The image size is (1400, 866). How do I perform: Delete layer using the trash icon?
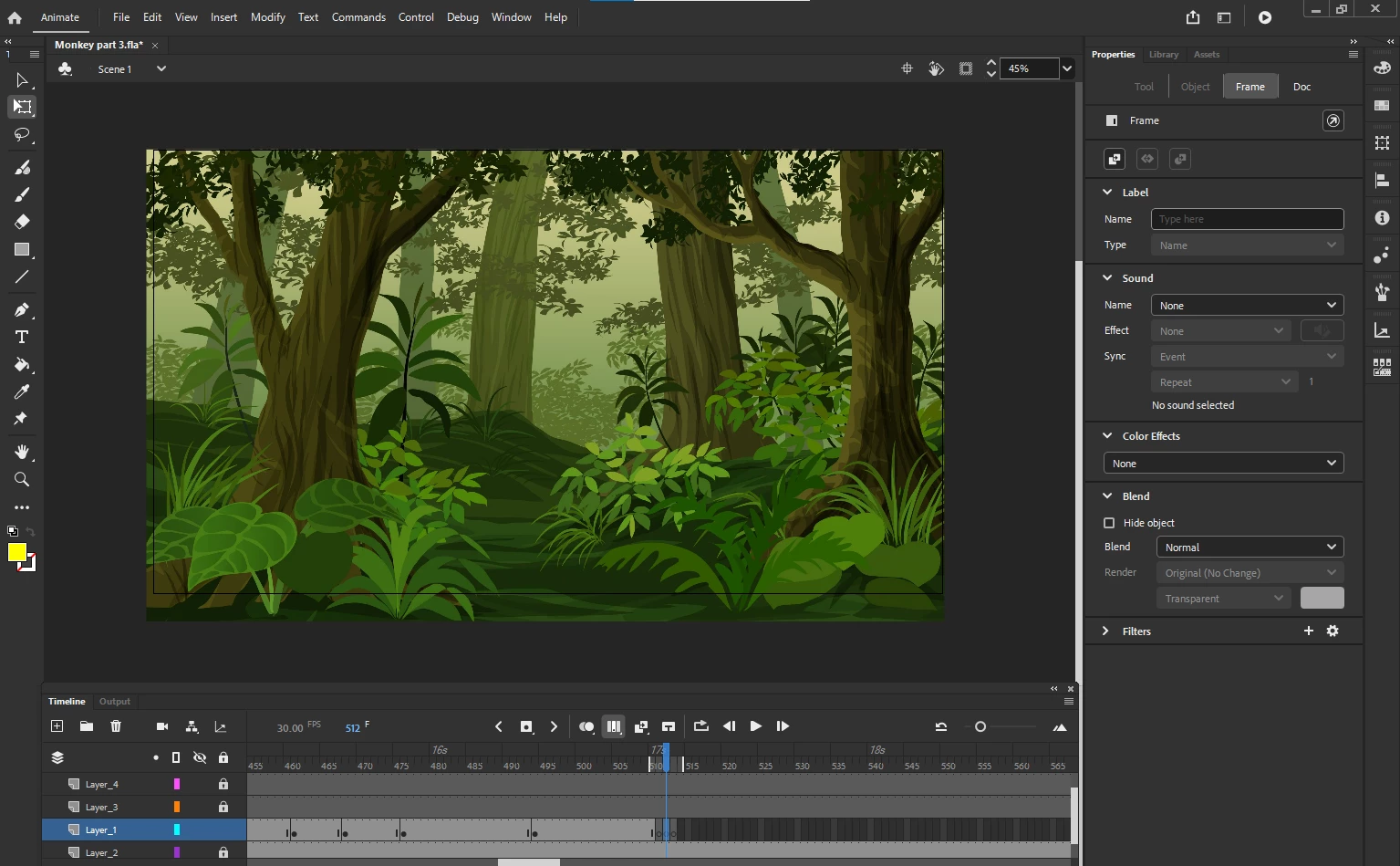[x=116, y=726]
